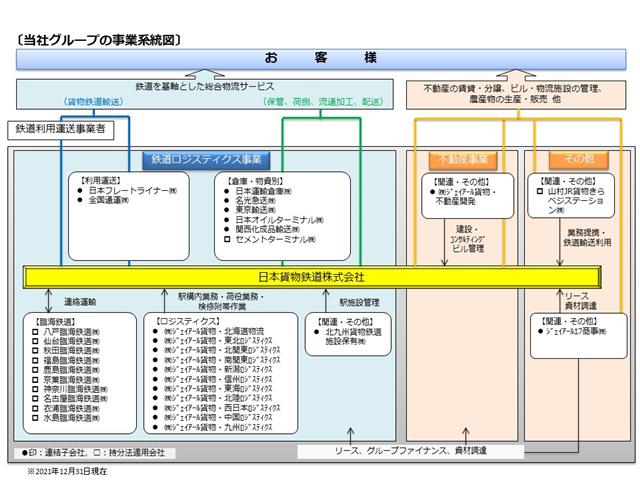
Task: Select the 駅構内業務・荷役業務・検修附帯作業 label
Action: click(222, 301)
